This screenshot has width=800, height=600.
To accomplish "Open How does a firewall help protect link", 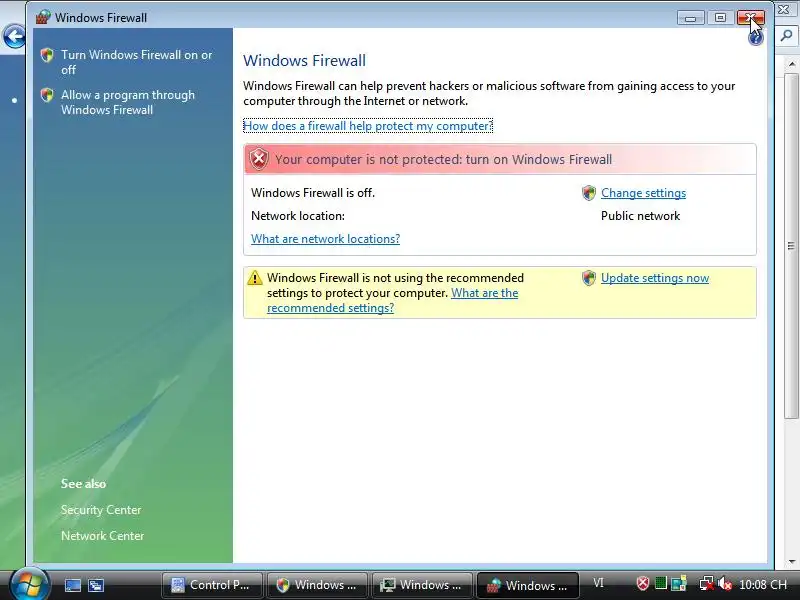I will tap(368, 126).
